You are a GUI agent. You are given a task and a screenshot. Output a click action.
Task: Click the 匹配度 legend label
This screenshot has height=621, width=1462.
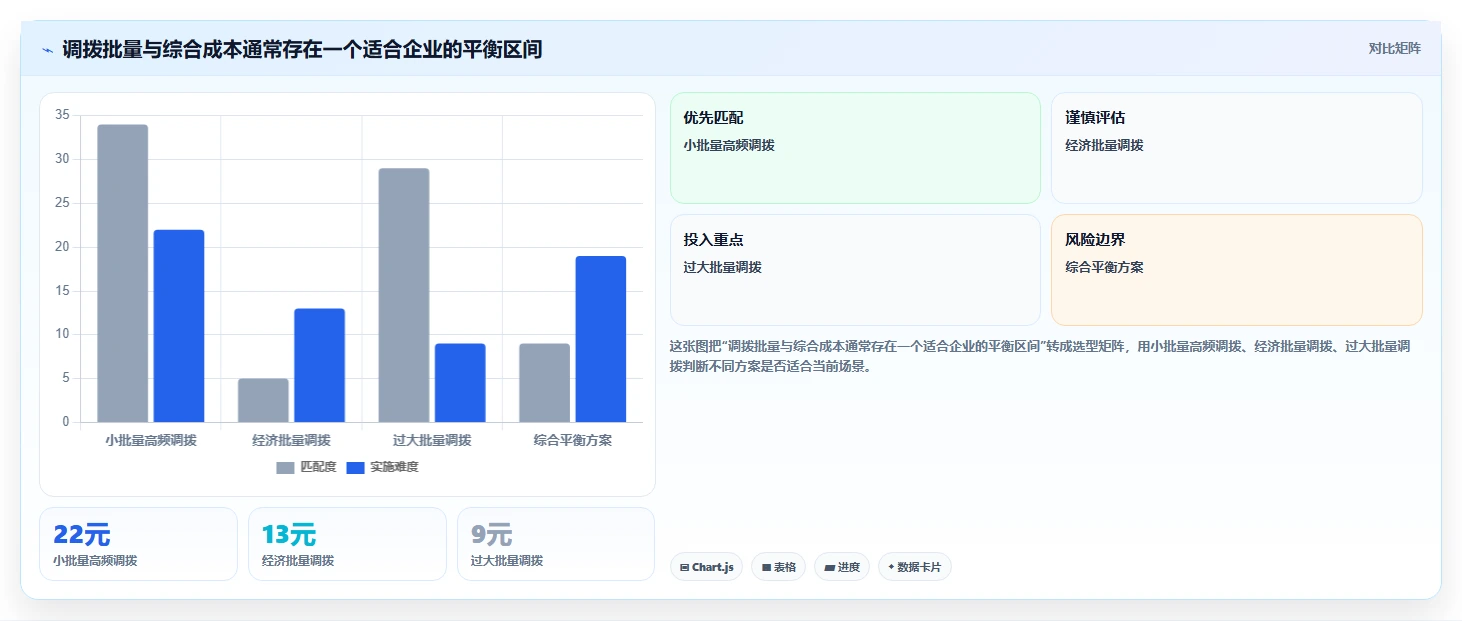[318, 467]
